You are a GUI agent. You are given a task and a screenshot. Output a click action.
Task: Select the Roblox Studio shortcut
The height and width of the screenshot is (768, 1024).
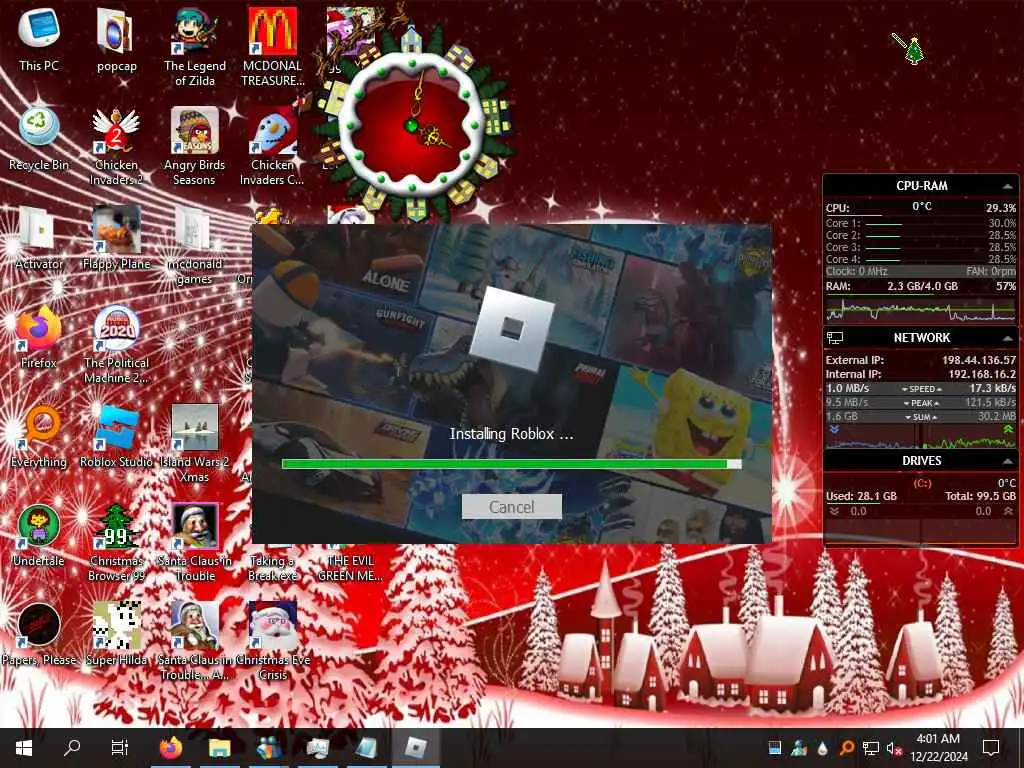[x=116, y=436]
